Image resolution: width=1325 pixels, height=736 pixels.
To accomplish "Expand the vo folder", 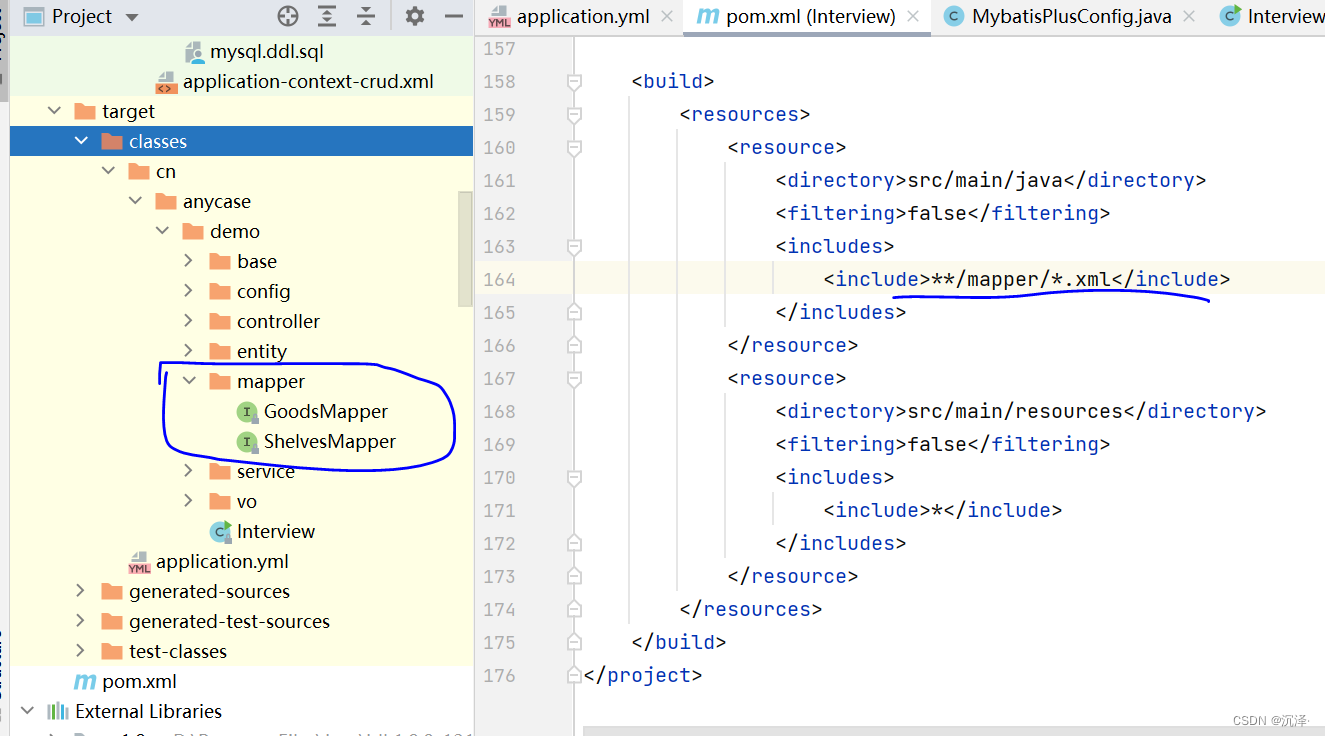I will tap(189, 501).
